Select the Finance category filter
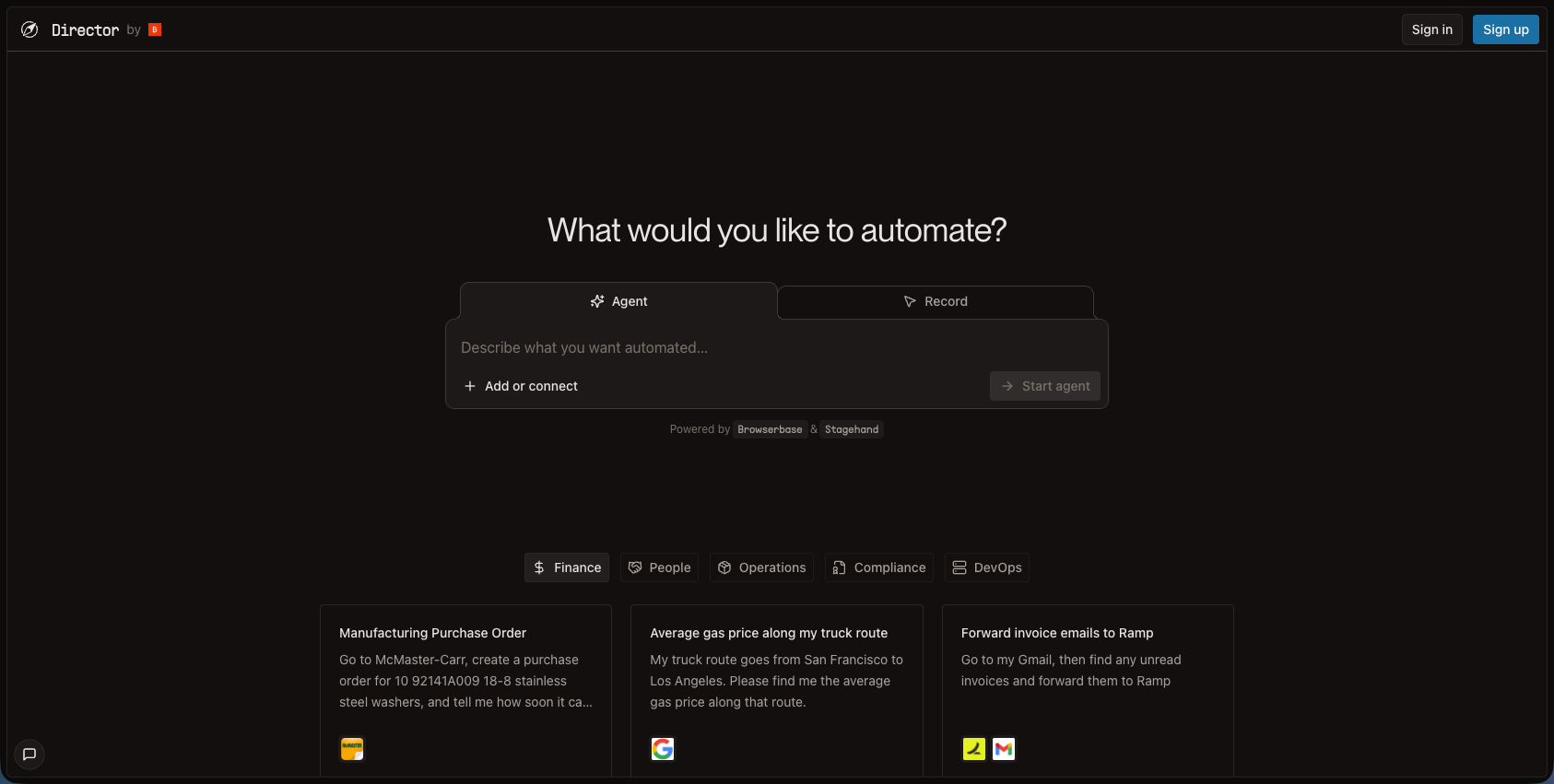The height and width of the screenshot is (784, 1554). click(567, 568)
